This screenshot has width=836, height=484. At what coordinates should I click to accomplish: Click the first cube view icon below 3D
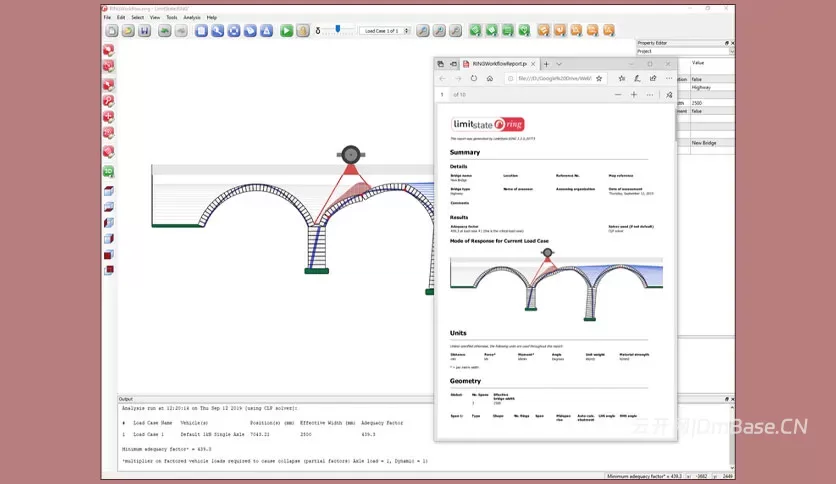[x=109, y=191]
